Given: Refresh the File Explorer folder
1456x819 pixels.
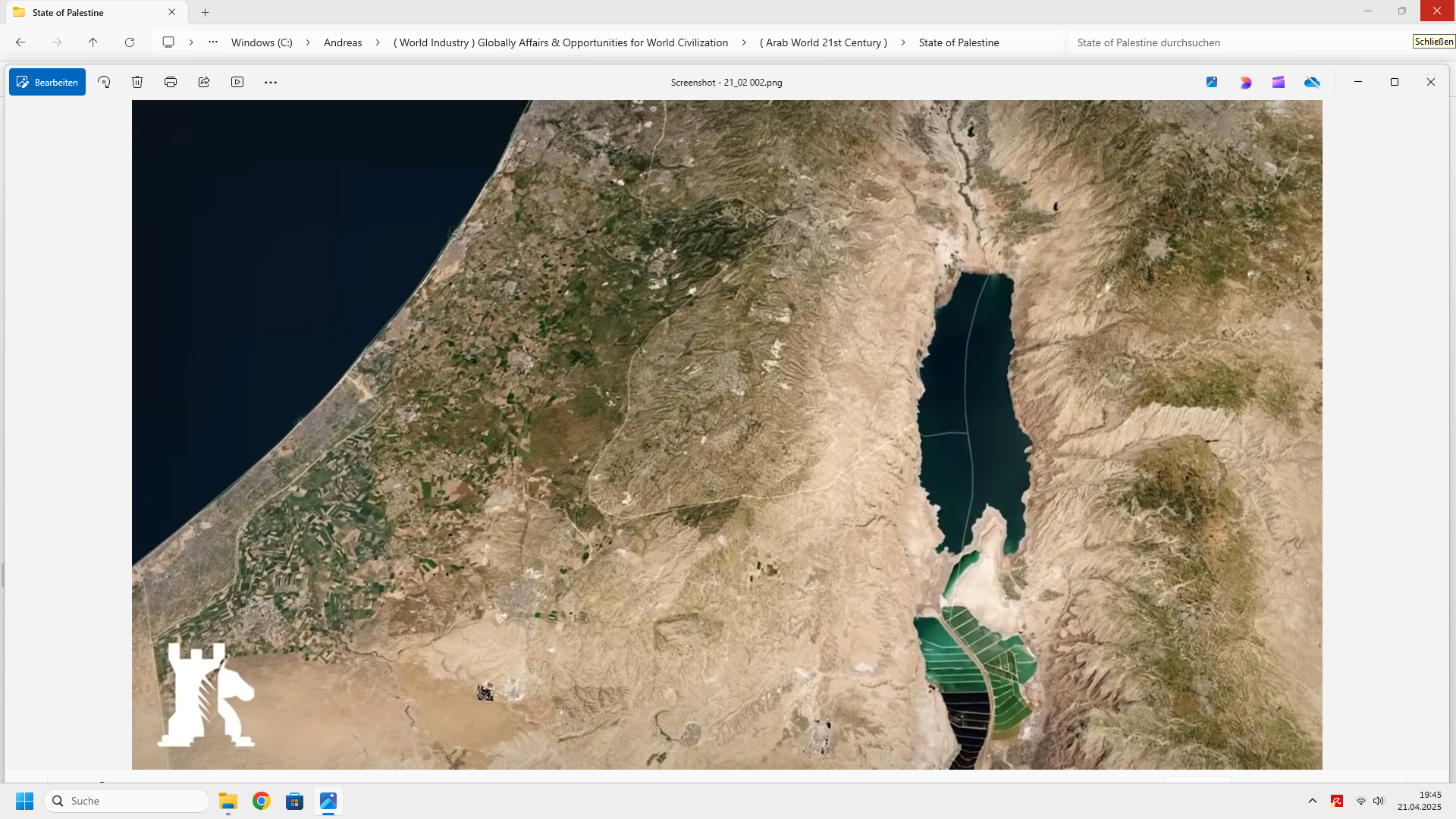Looking at the screenshot, I should coord(130,42).
